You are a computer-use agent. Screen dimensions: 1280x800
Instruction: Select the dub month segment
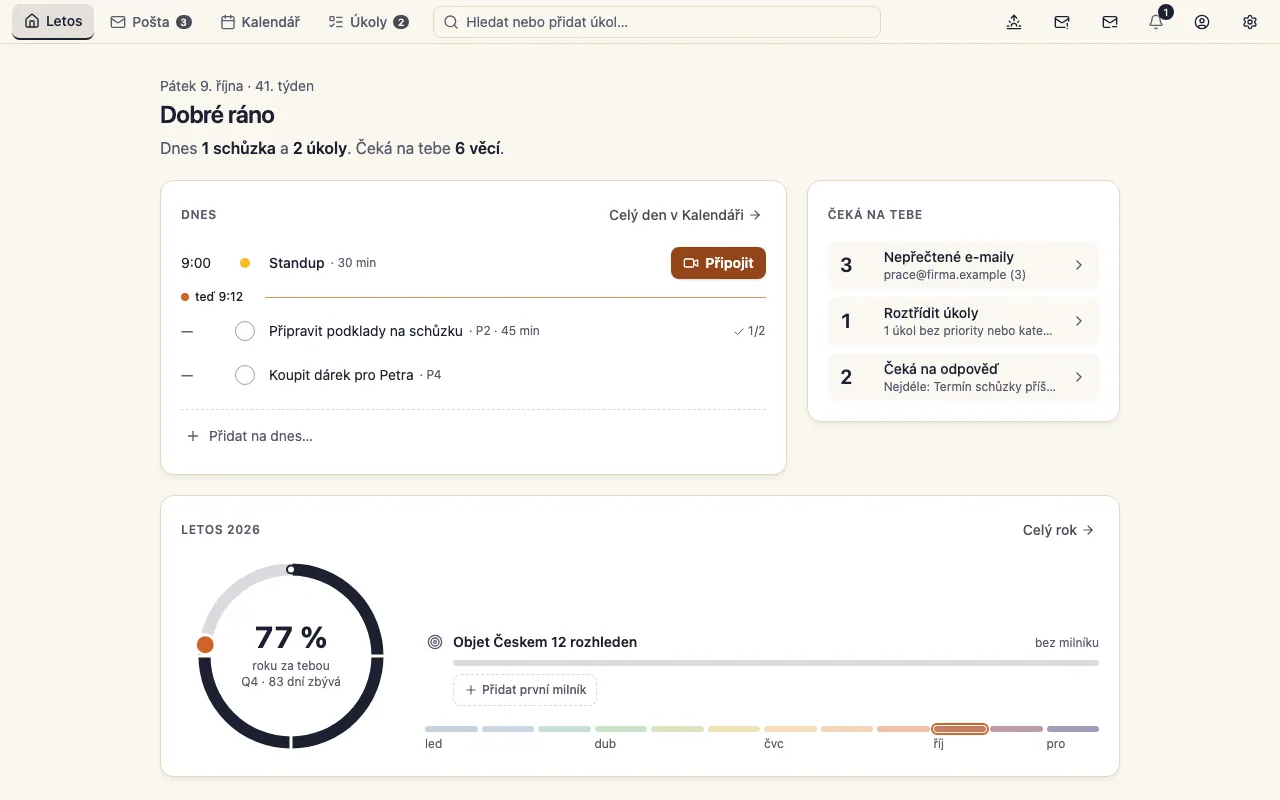click(x=621, y=729)
